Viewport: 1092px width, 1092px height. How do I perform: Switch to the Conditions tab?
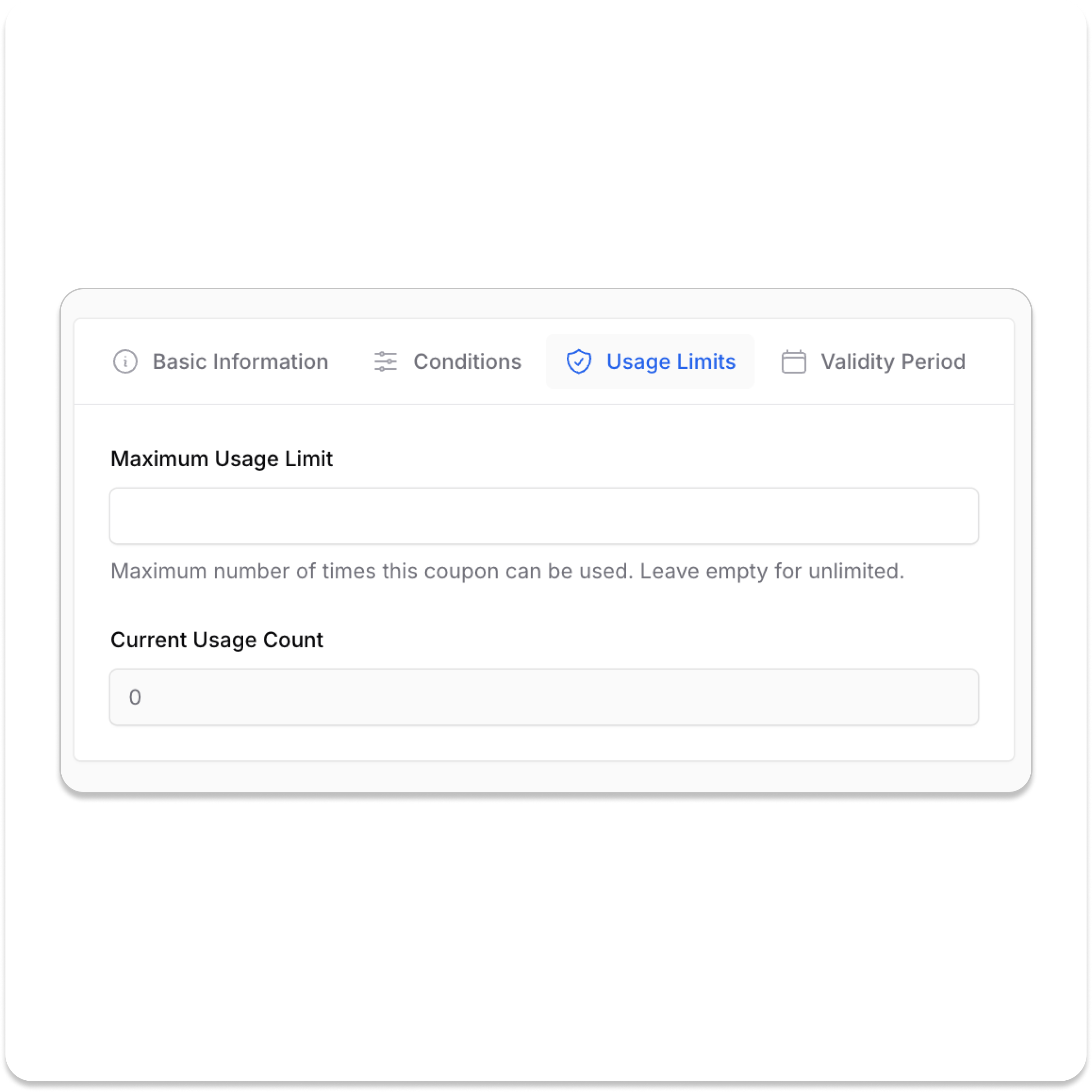pos(467,362)
